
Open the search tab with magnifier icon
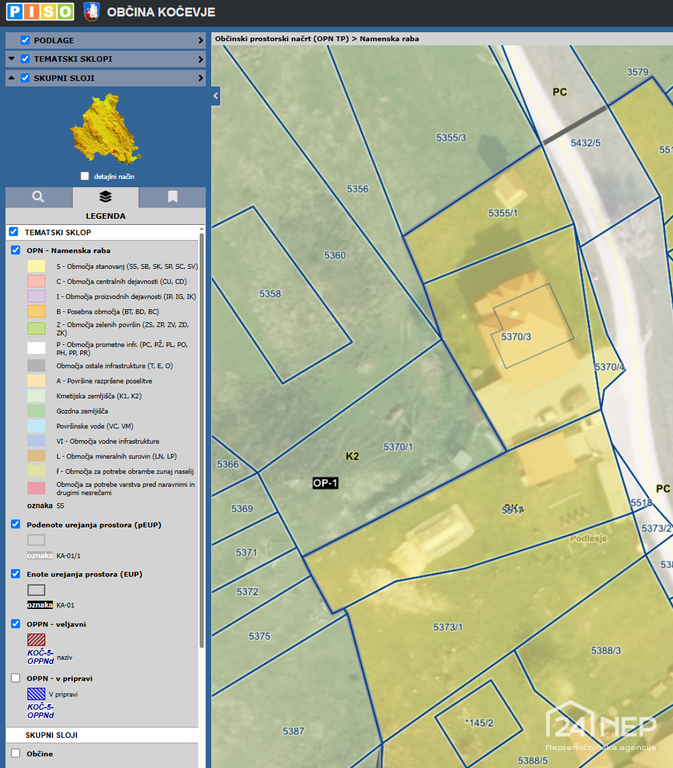point(38,197)
